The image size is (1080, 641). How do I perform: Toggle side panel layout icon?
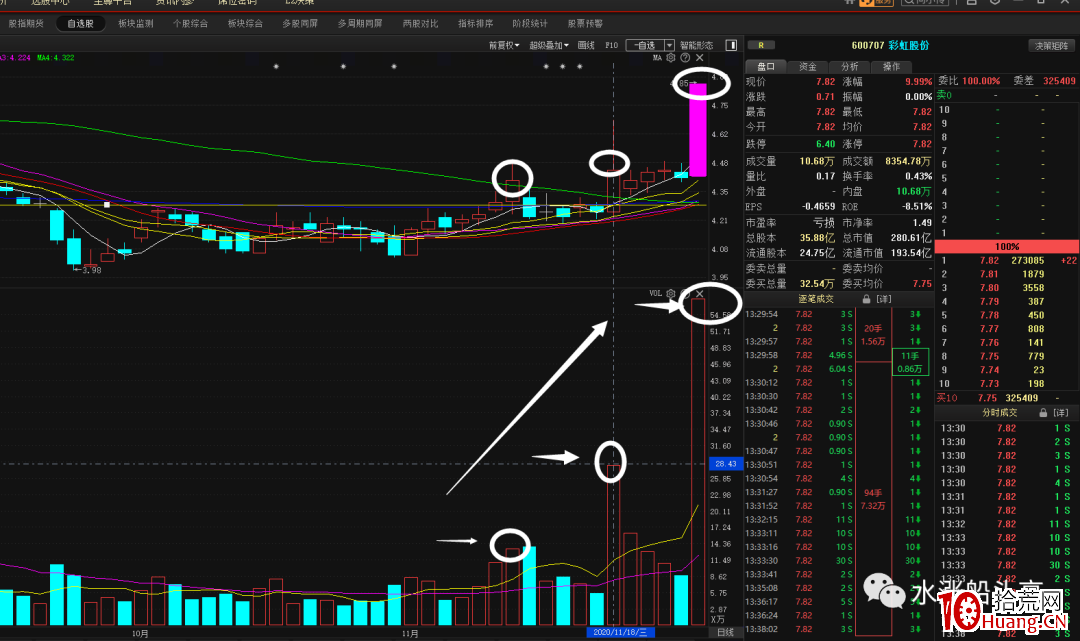[731, 45]
